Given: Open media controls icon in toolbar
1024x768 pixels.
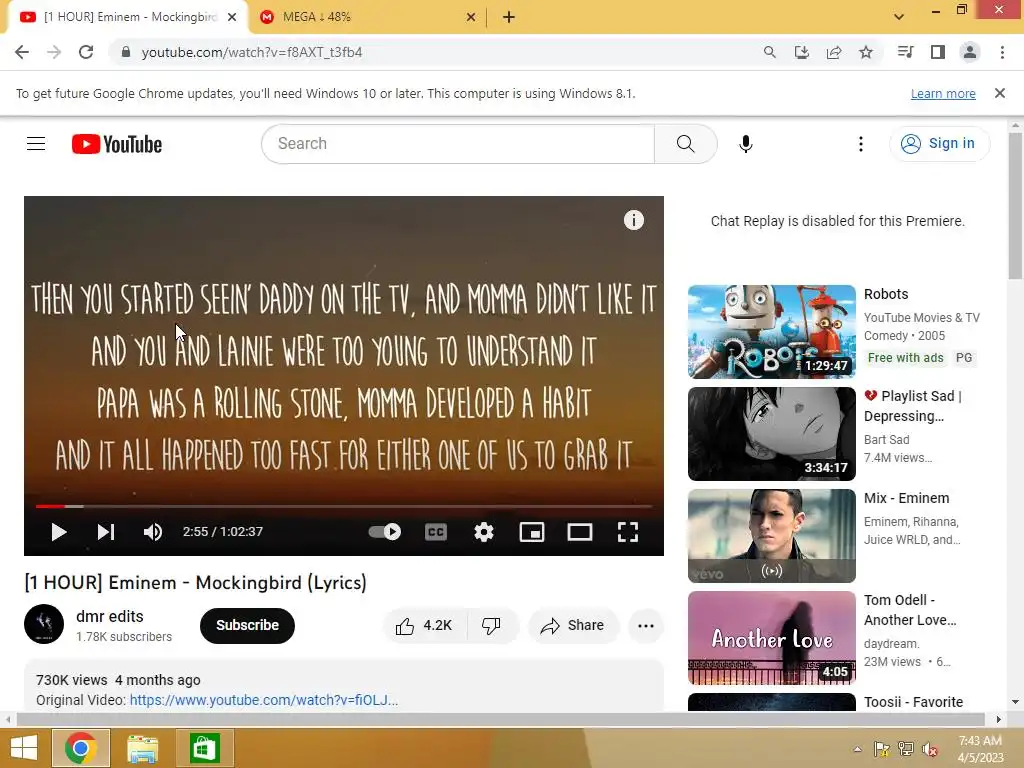Looking at the screenshot, I should (906, 52).
